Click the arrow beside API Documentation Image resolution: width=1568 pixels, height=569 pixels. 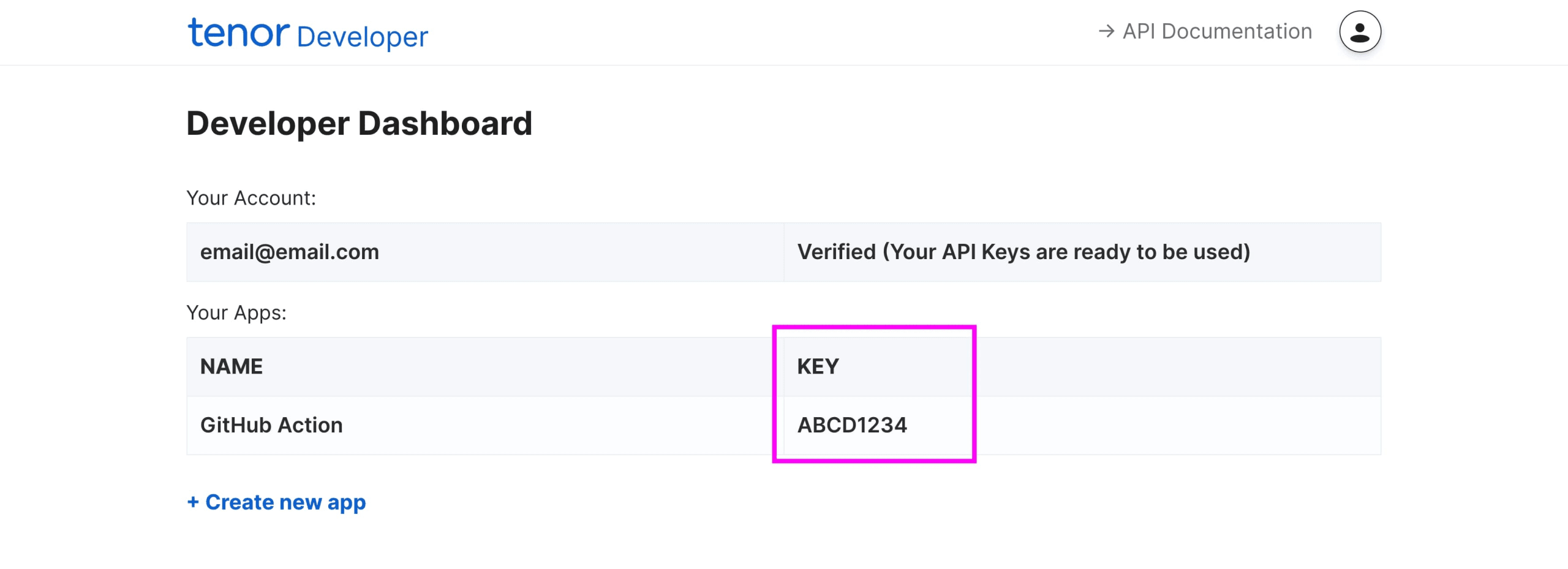[x=1106, y=31]
